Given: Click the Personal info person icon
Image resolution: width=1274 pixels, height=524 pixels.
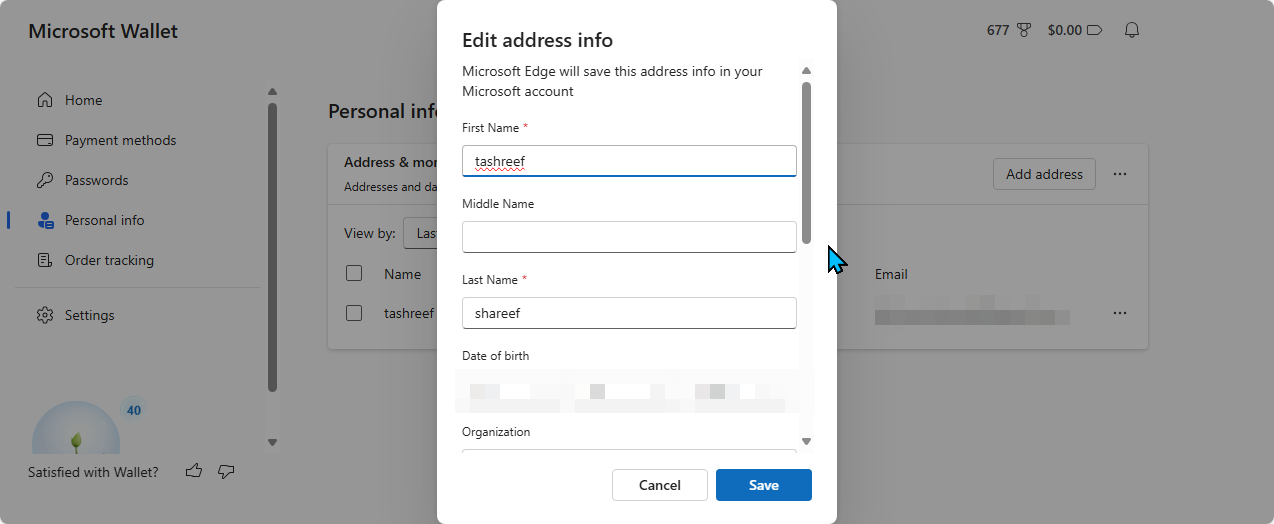Looking at the screenshot, I should pyautogui.click(x=45, y=220).
